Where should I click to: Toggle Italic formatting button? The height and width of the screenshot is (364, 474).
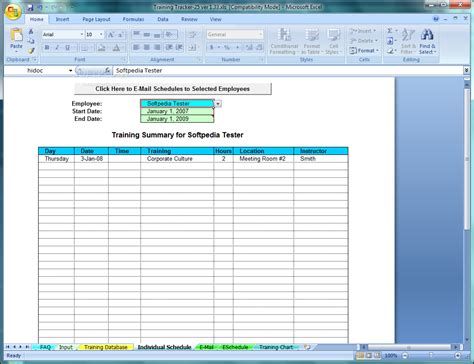[57, 48]
